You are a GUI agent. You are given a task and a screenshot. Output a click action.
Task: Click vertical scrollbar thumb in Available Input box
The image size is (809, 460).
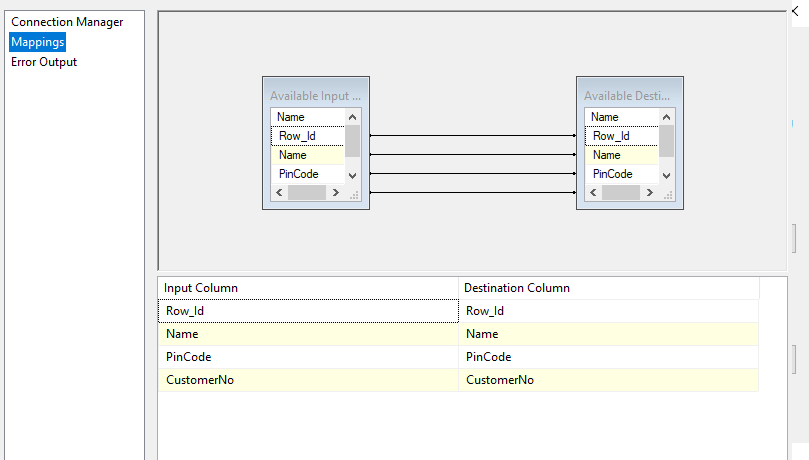pos(352,140)
